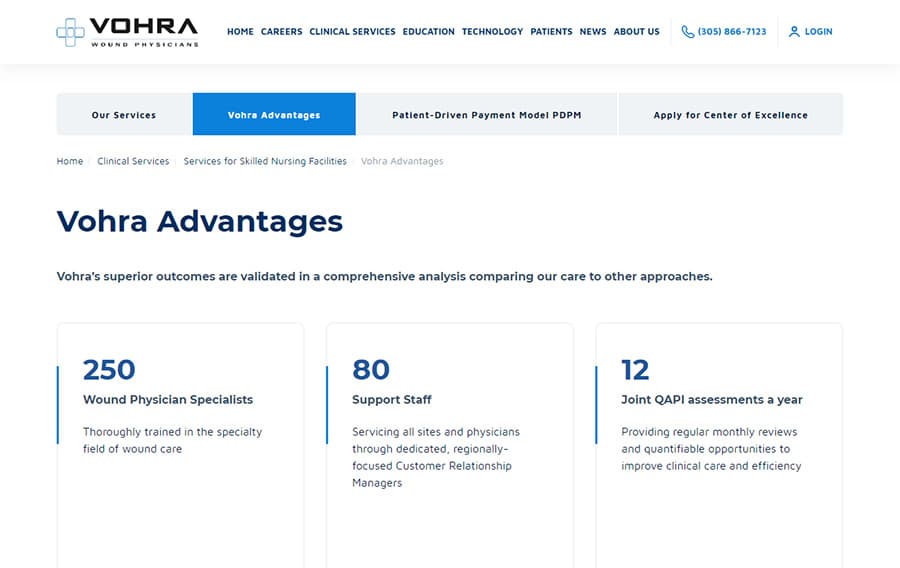900x568 pixels.
Task: Click the user profile login icon
Action: pos(794,32)
